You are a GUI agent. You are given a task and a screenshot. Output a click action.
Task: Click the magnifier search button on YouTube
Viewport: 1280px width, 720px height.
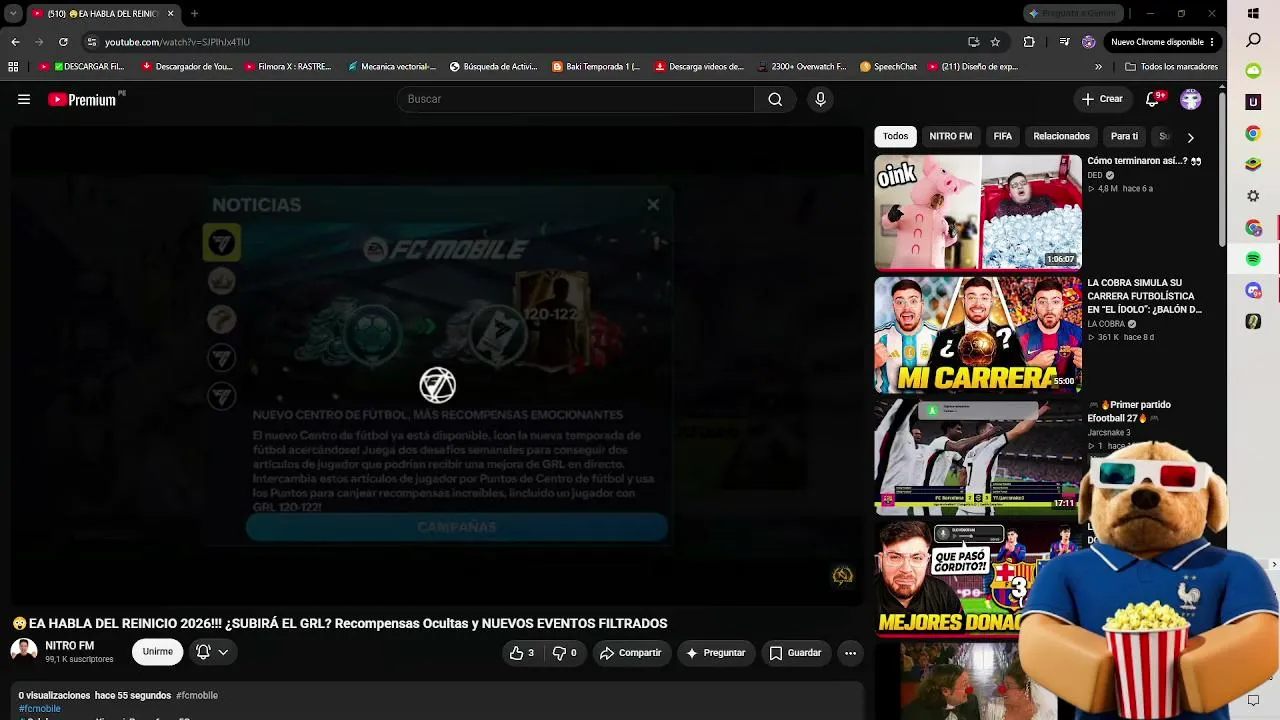click(x=775, y=99)
